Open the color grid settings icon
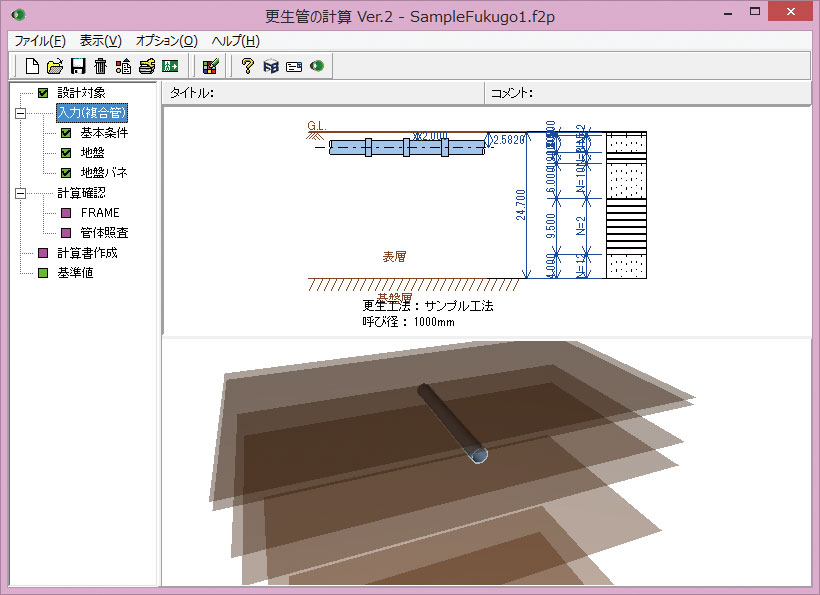 pyautogui.click(x=211, y=66)
